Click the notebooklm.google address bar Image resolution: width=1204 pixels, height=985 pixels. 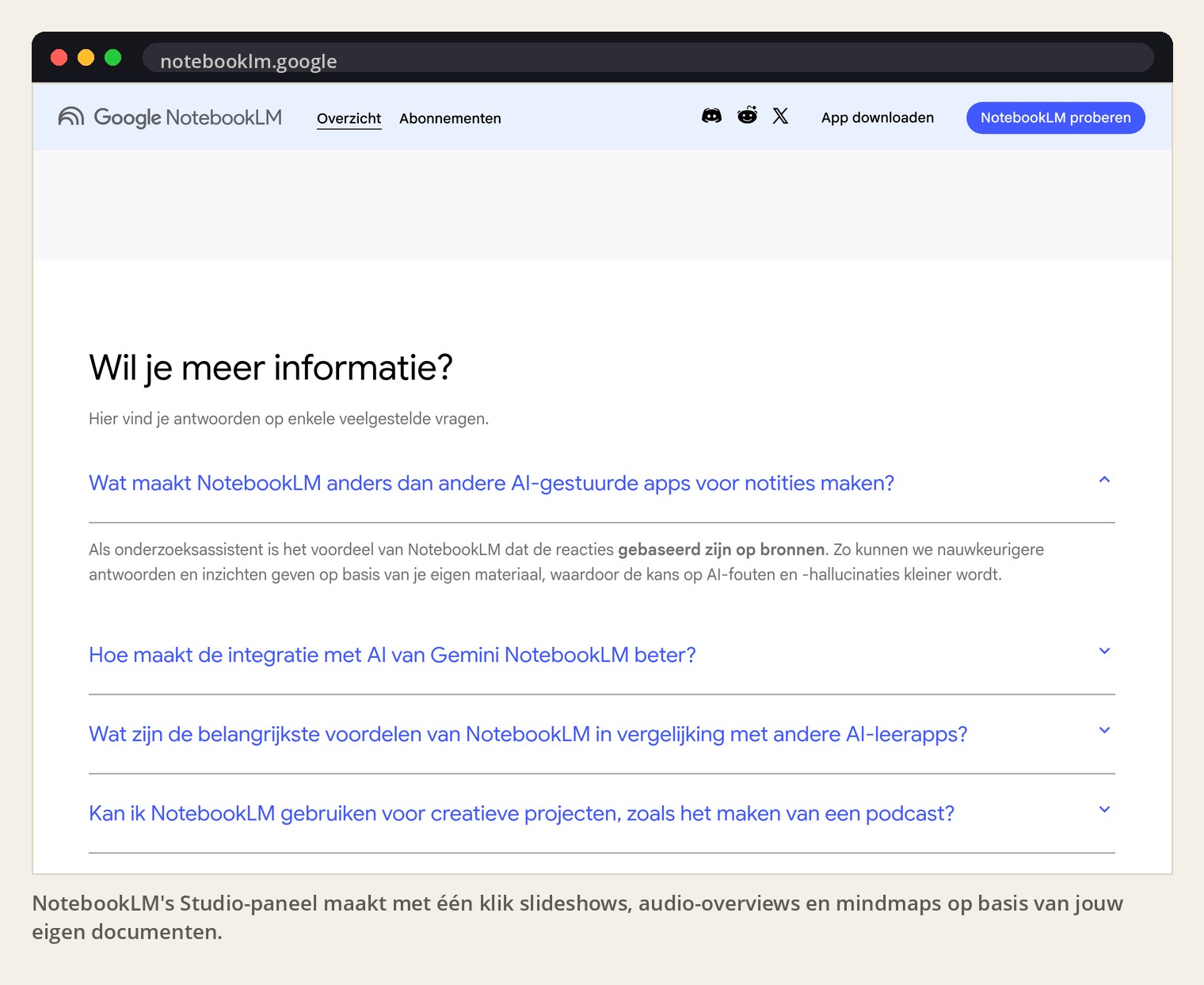pyautogui.click(x=648, y=58)
